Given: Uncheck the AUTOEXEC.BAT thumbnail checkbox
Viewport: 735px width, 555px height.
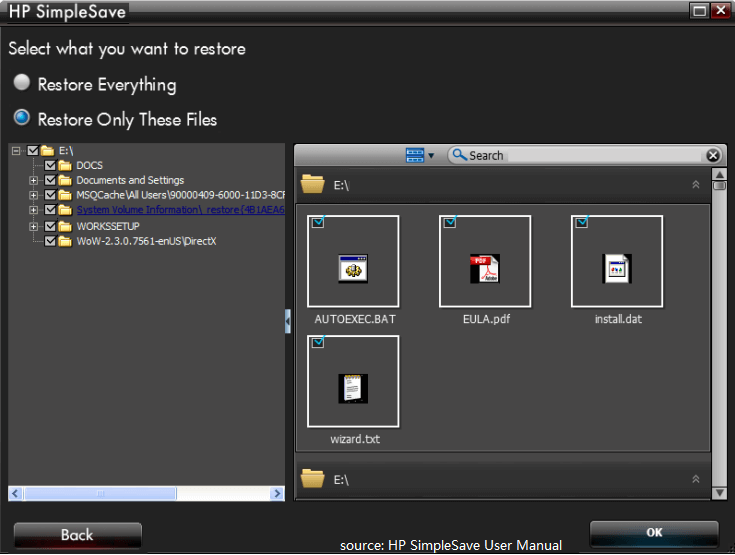Looking at the screenshot, I should click(318, 222).
